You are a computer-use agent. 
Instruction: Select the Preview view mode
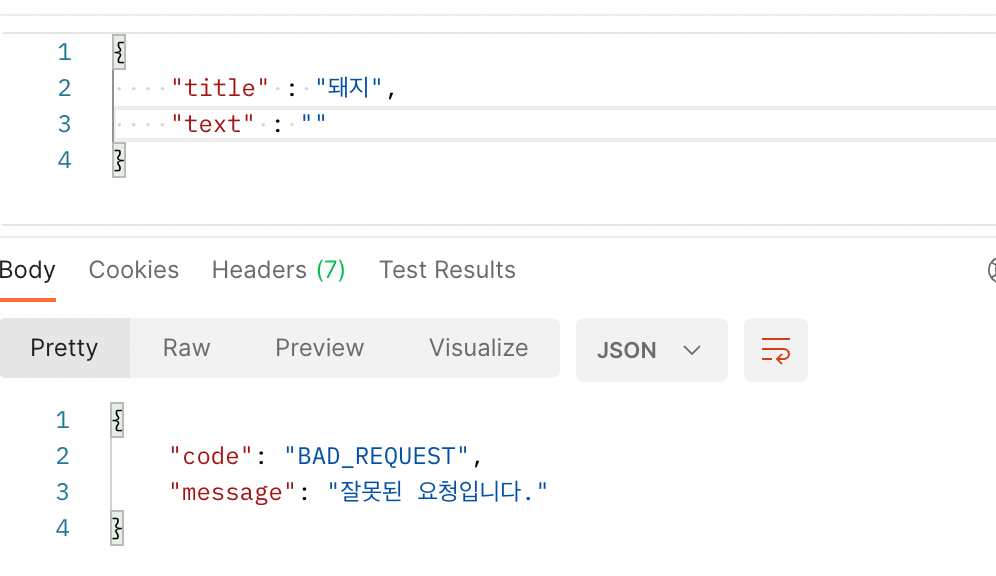click(320, 348)
